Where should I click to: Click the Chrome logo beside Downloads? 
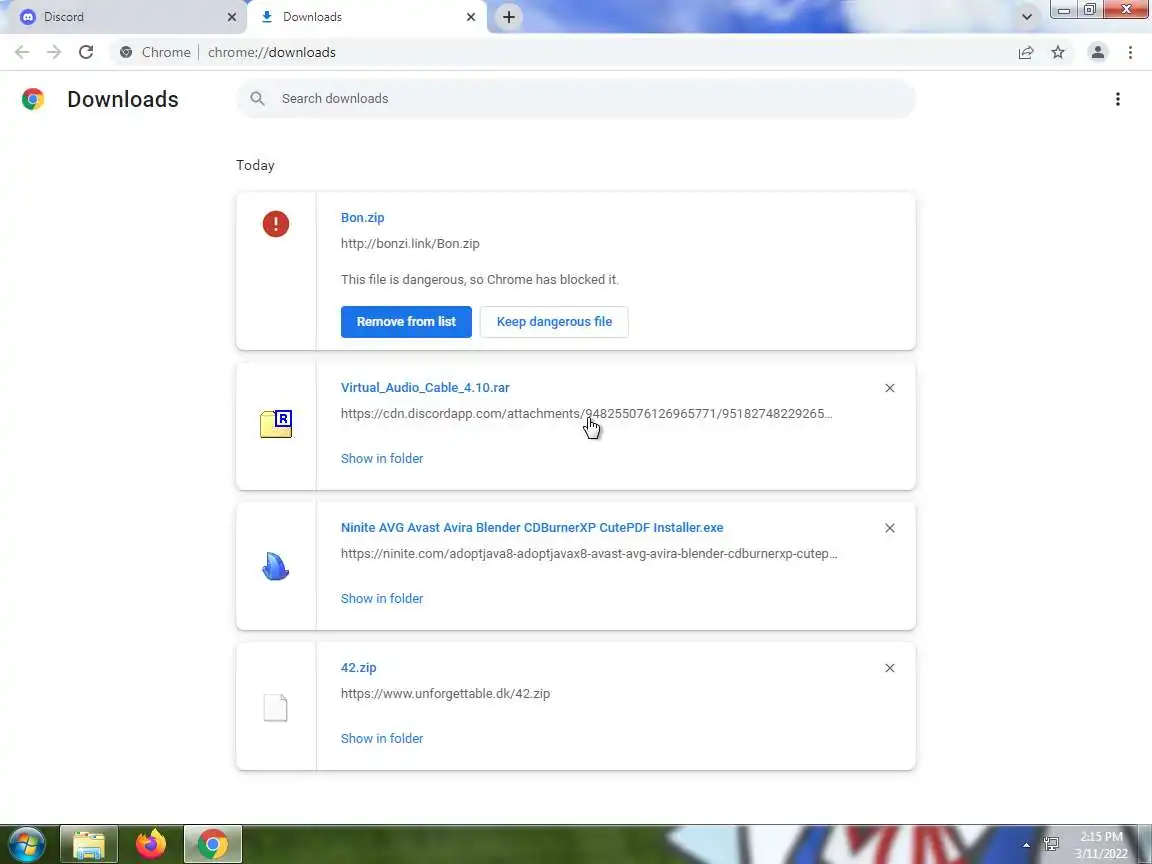point(33,98)
